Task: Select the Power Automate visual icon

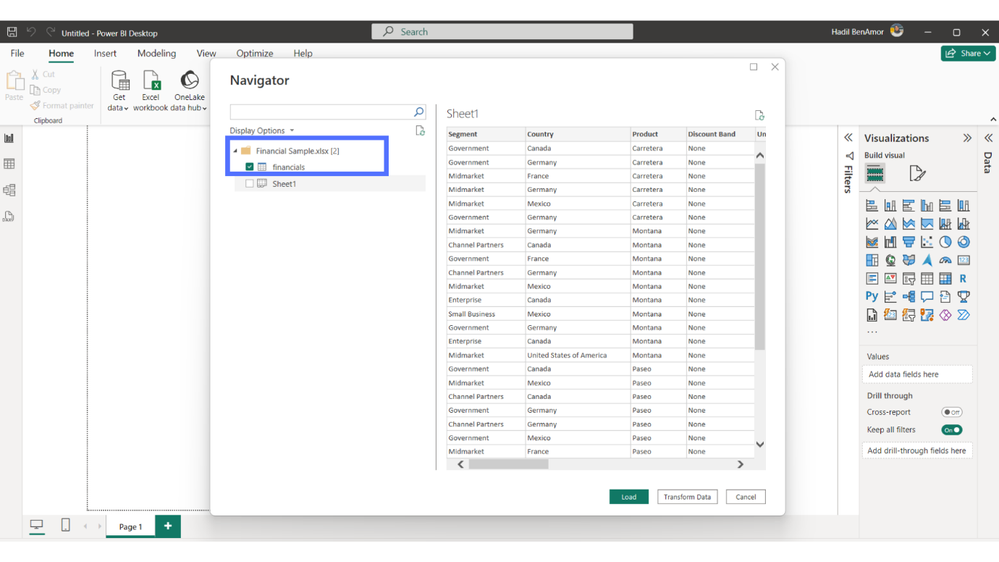Action: [x=963, y=315]
